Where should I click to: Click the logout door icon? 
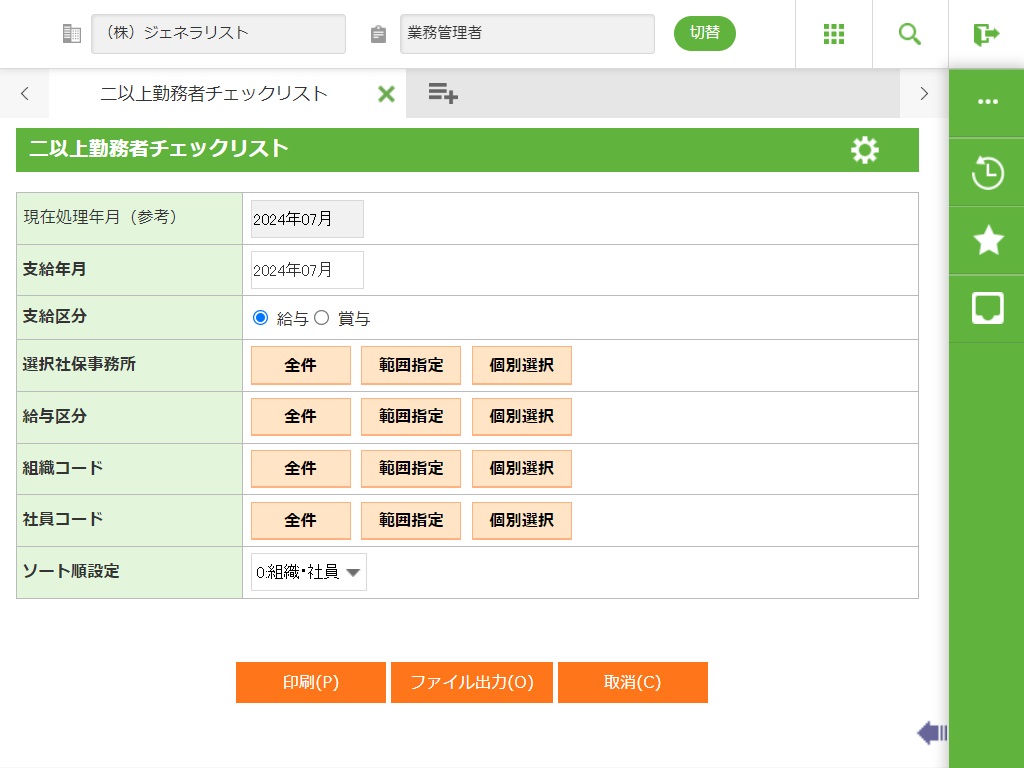click(x=986, y=34)
